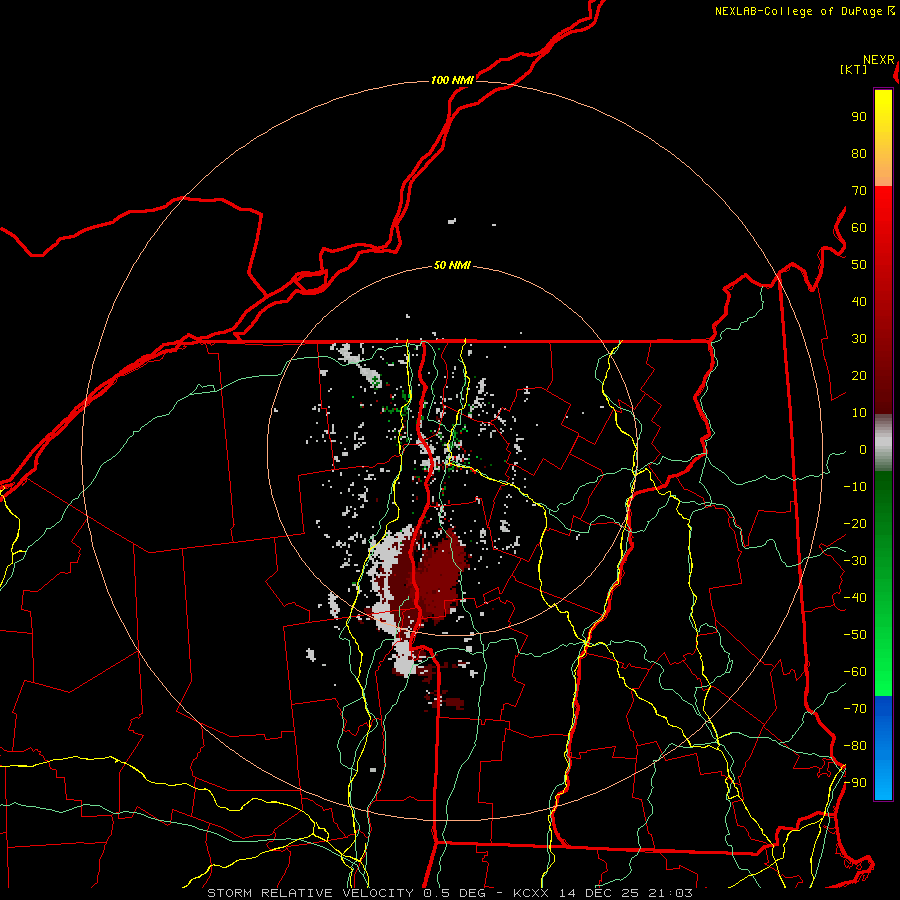Click the NEXR label near the color scale

coord(879,60)
